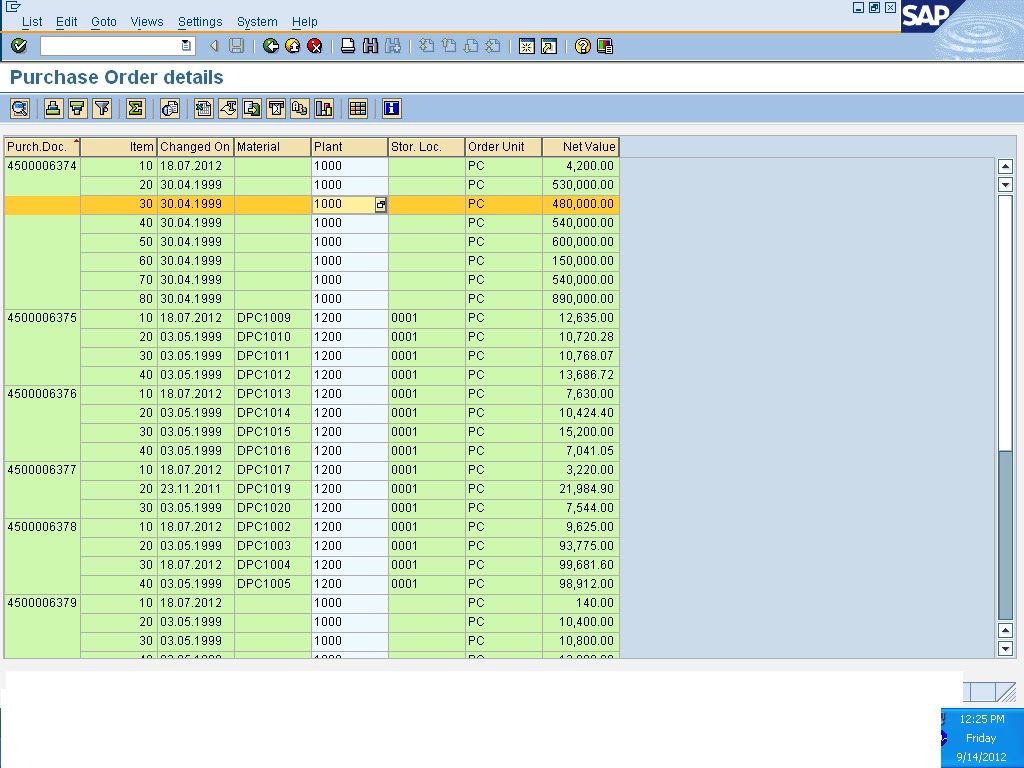
Task: Open the Settings menu
Action: click(x=200, y=22)
